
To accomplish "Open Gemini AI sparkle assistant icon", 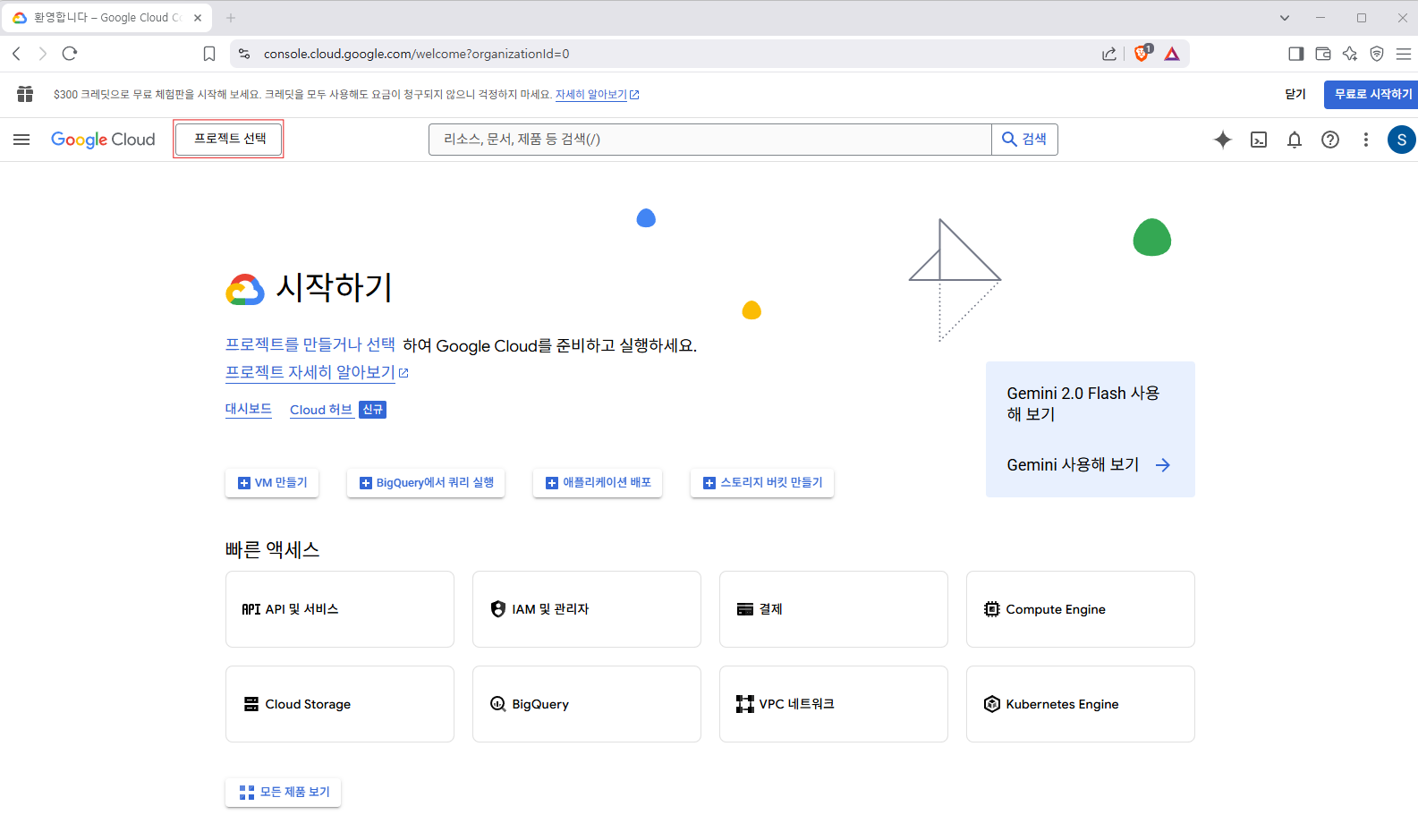I will [x=1222, y=140].
